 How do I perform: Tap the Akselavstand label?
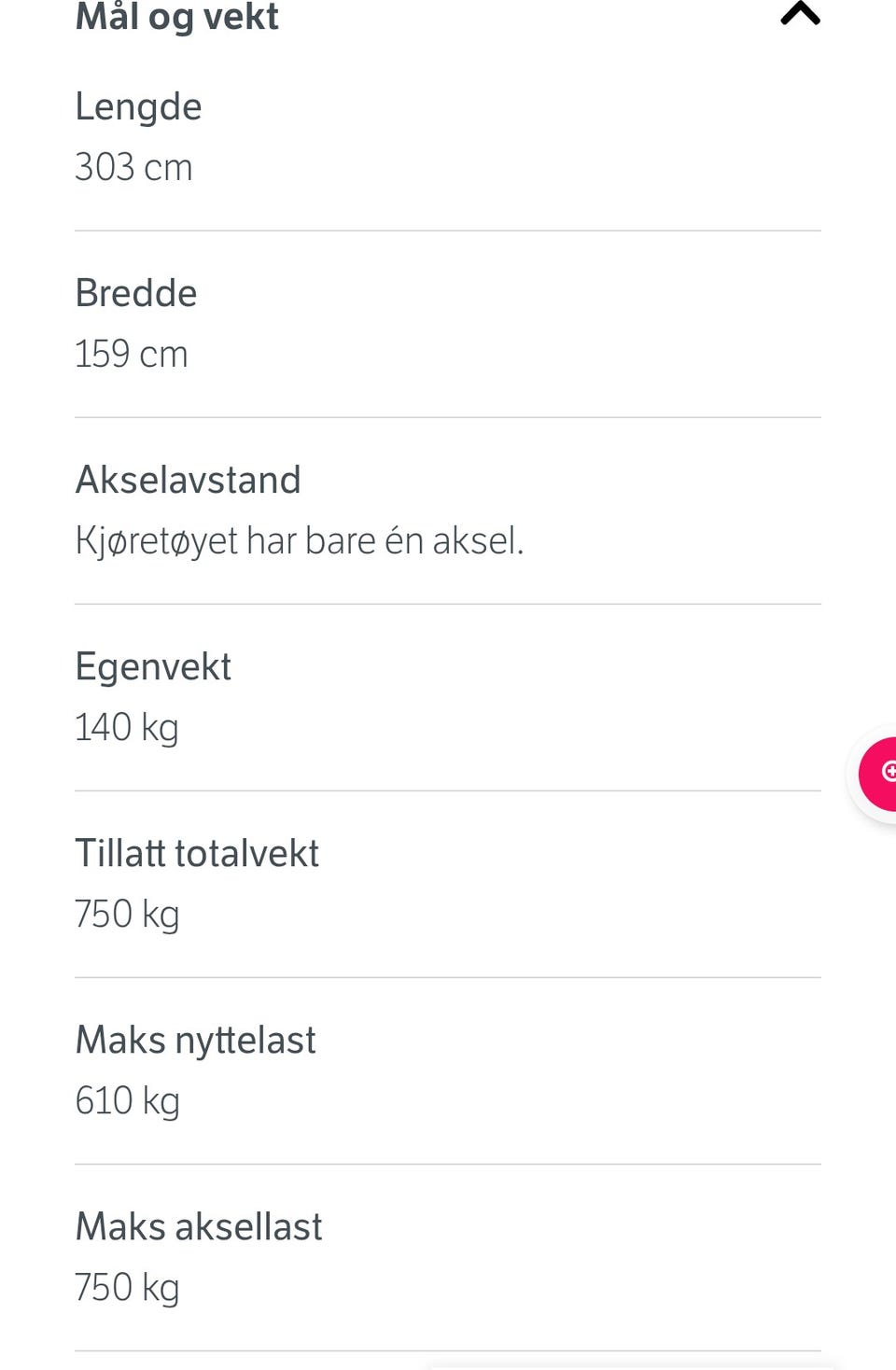coord(188,480)
